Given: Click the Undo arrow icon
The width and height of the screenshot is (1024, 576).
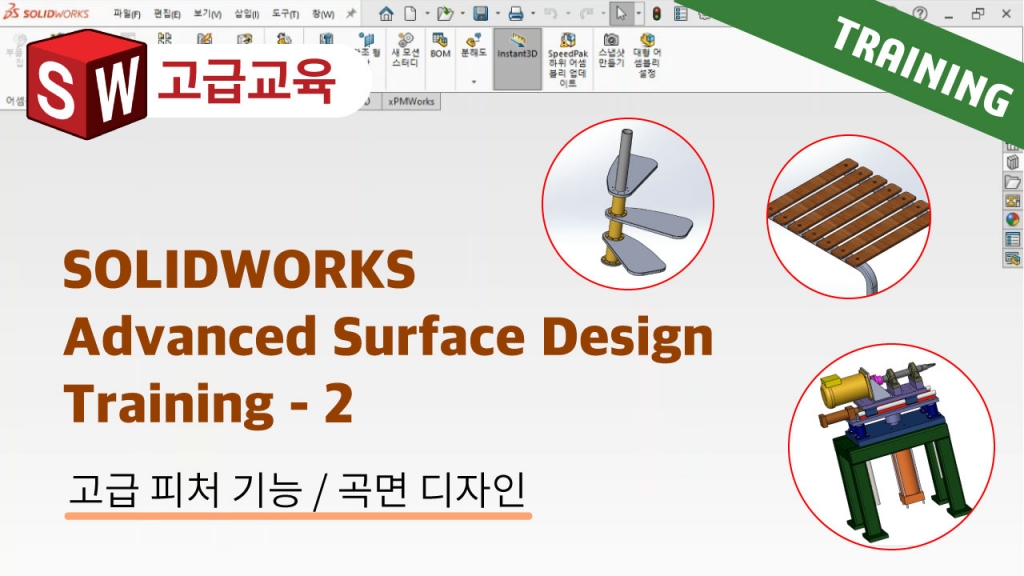Looking at the screenshot, I should (551, 13).
